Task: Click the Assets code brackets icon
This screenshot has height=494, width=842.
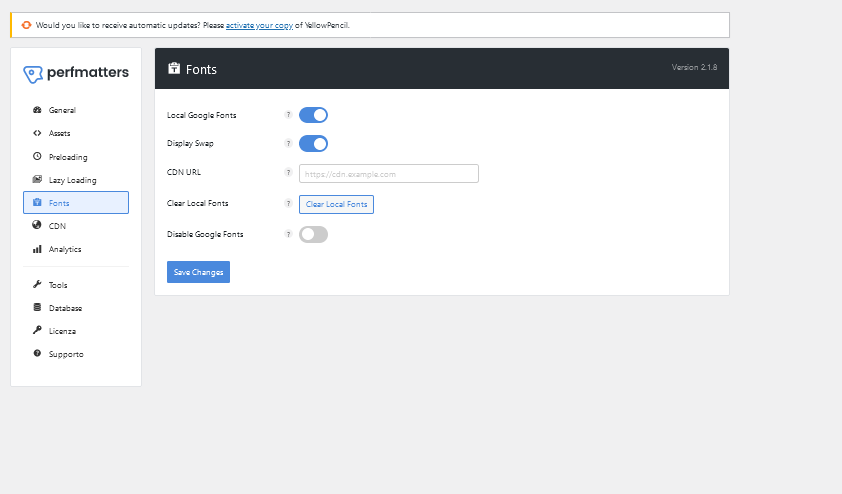Action: point(37,133)
